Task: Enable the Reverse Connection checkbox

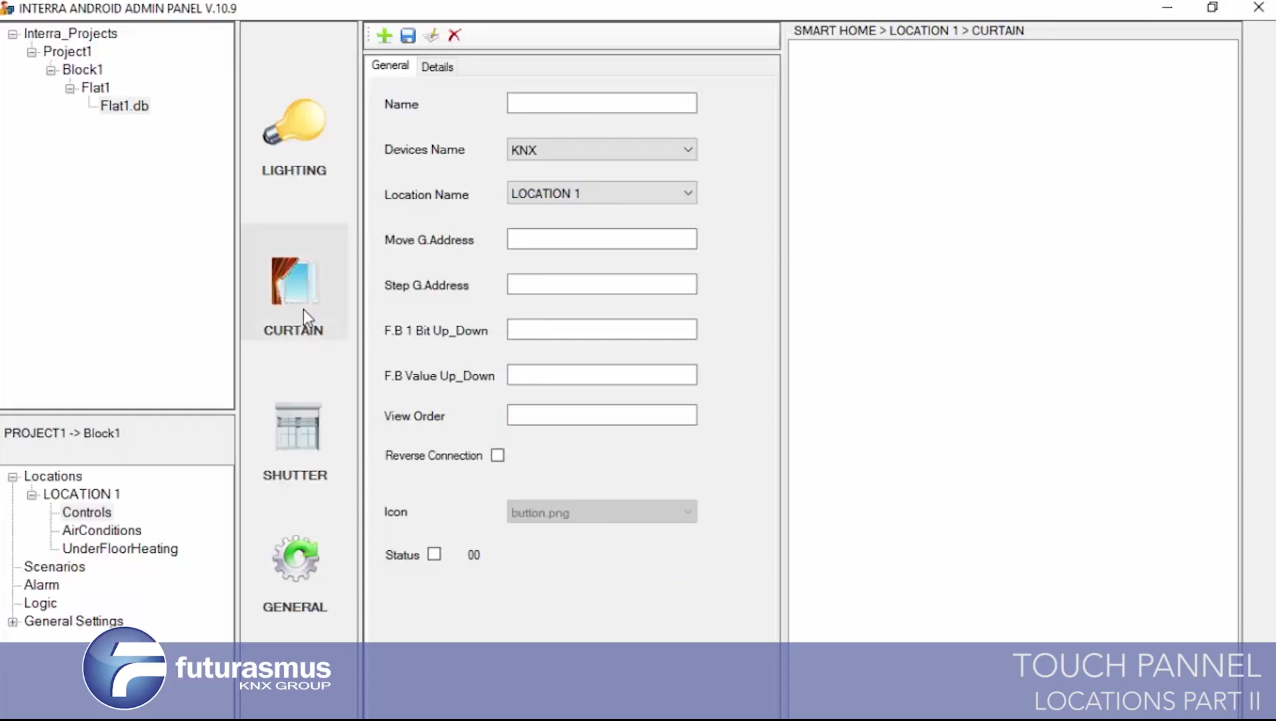Action: [498, 455]
